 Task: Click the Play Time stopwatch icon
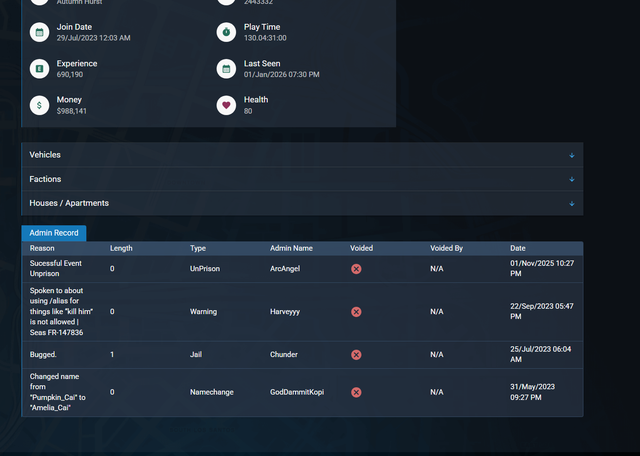(x=227, y=32)
